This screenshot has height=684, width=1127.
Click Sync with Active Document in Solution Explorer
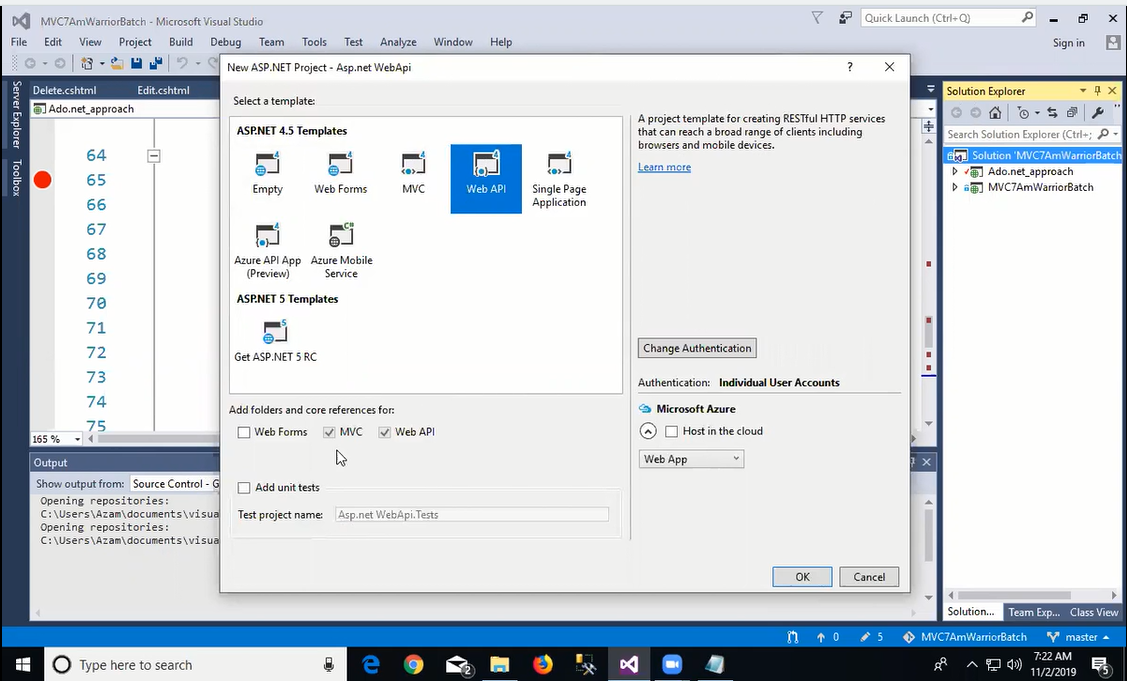pos(1052,113)
